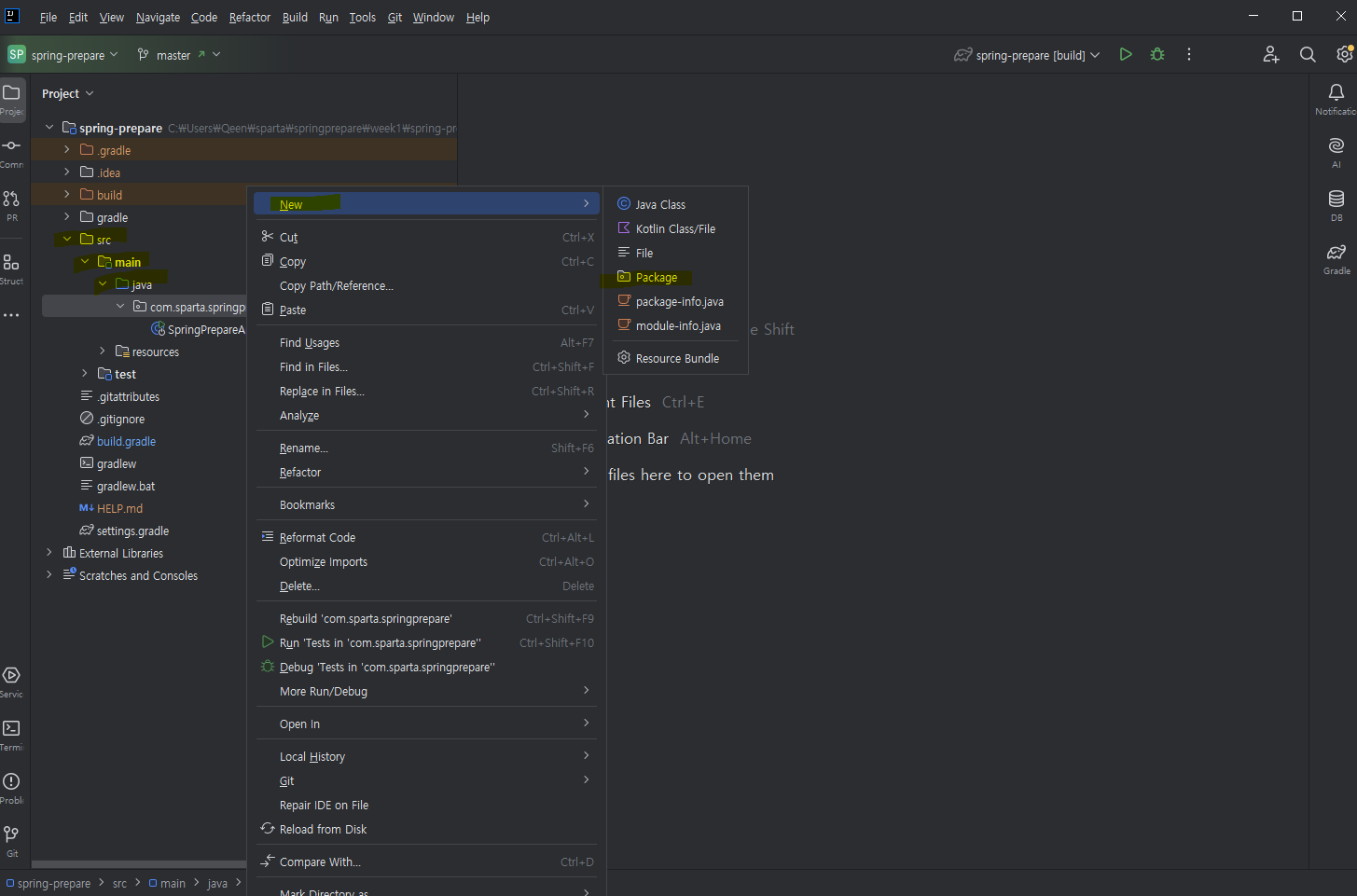Select .gitignore file in tree

[x=120, y=419]
